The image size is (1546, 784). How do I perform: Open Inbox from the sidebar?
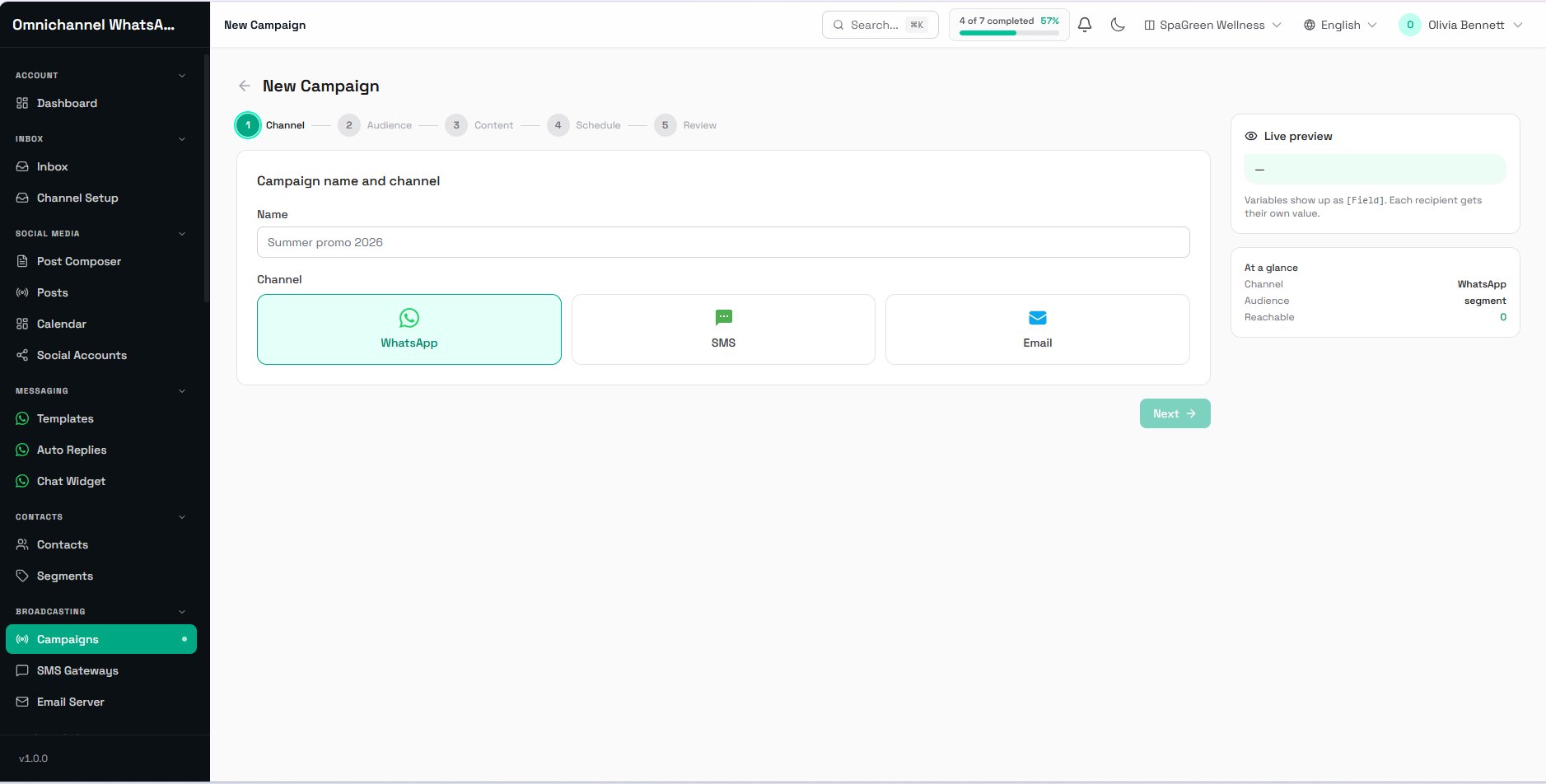pyautogui.click(x=101, y=166)
